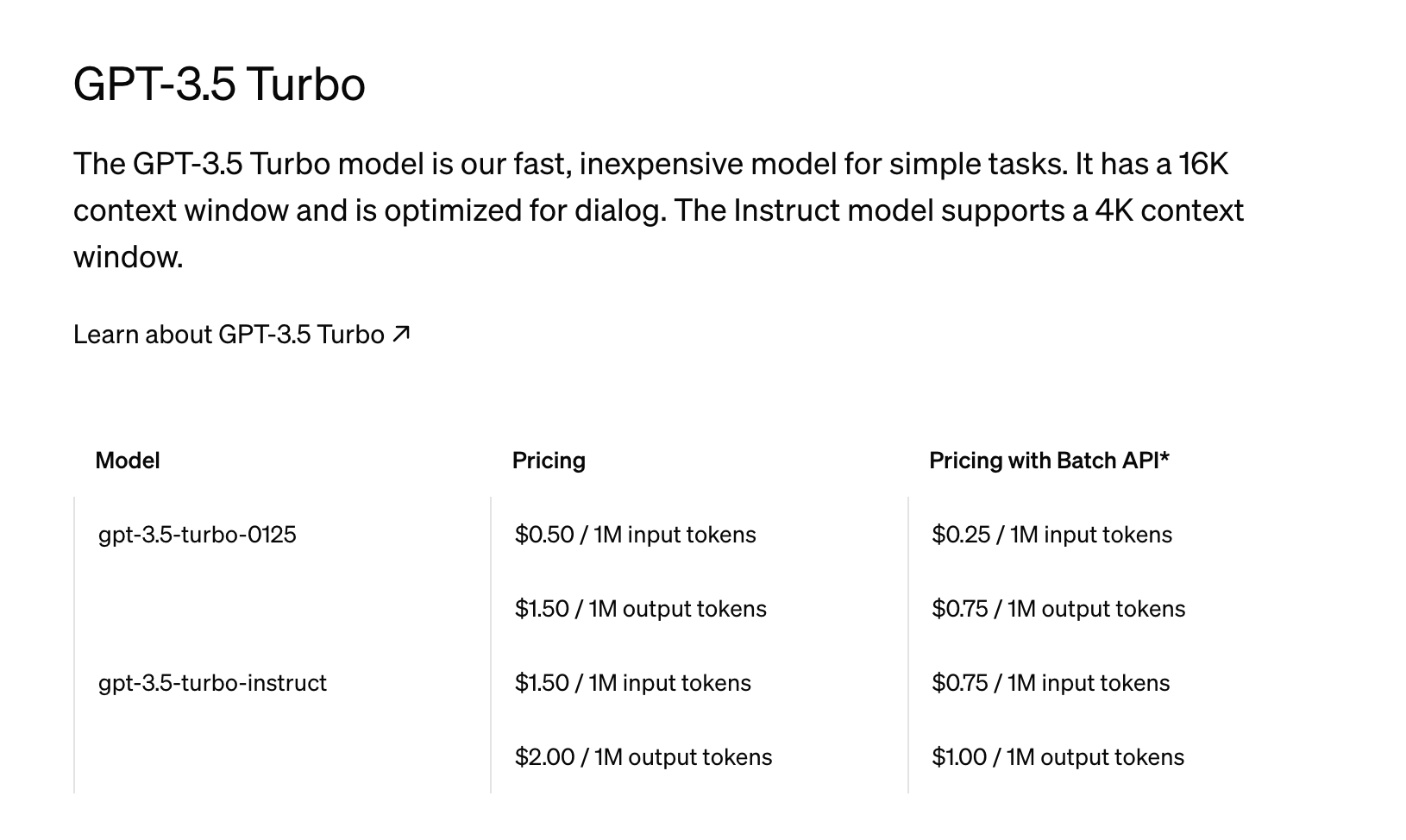Select the $1.50 / 1M input tokens price
Screen dimensions: 1406x840
(x=633, y=683)
